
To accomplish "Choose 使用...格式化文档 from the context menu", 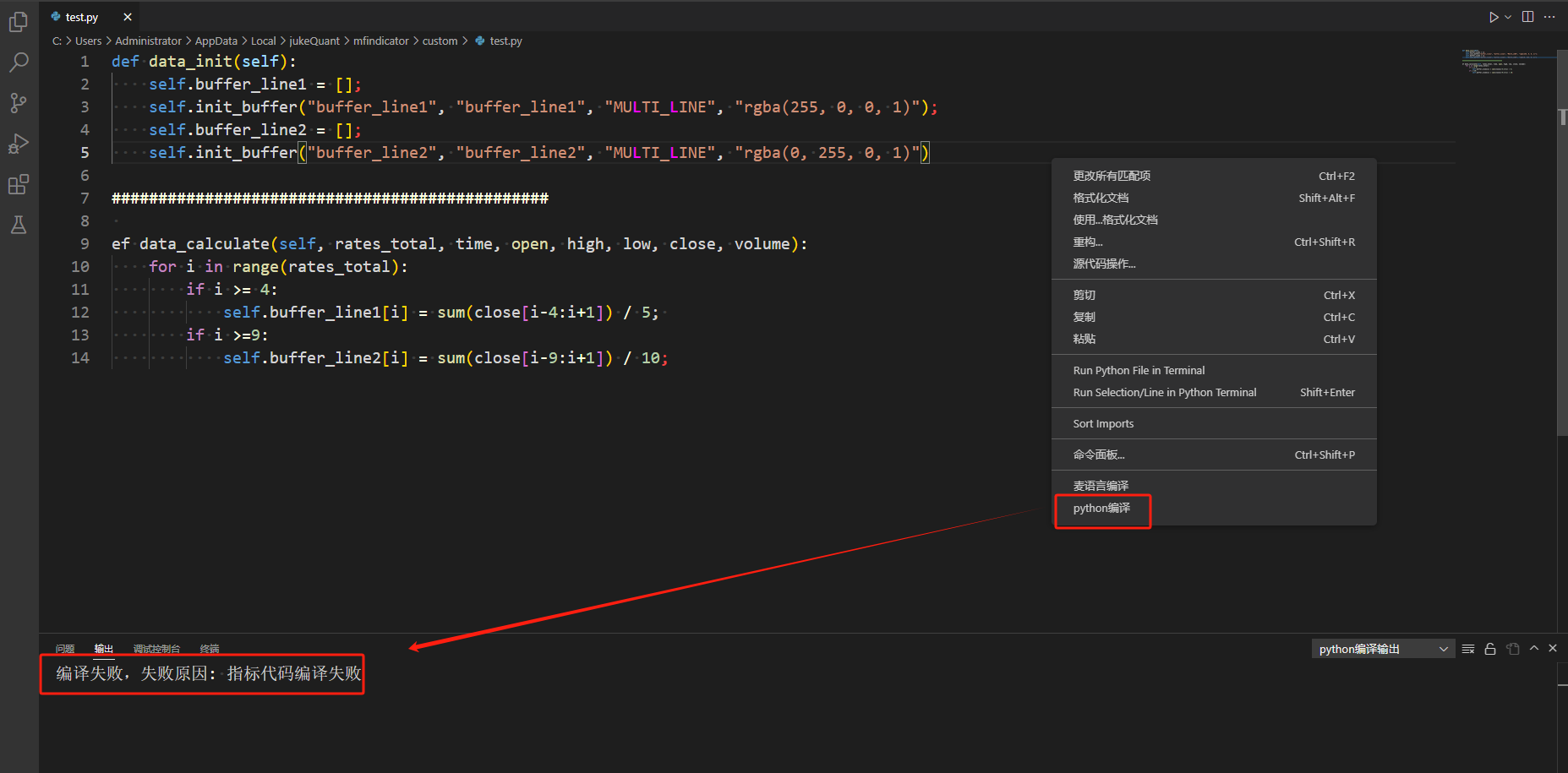I will click(1214, 220).
